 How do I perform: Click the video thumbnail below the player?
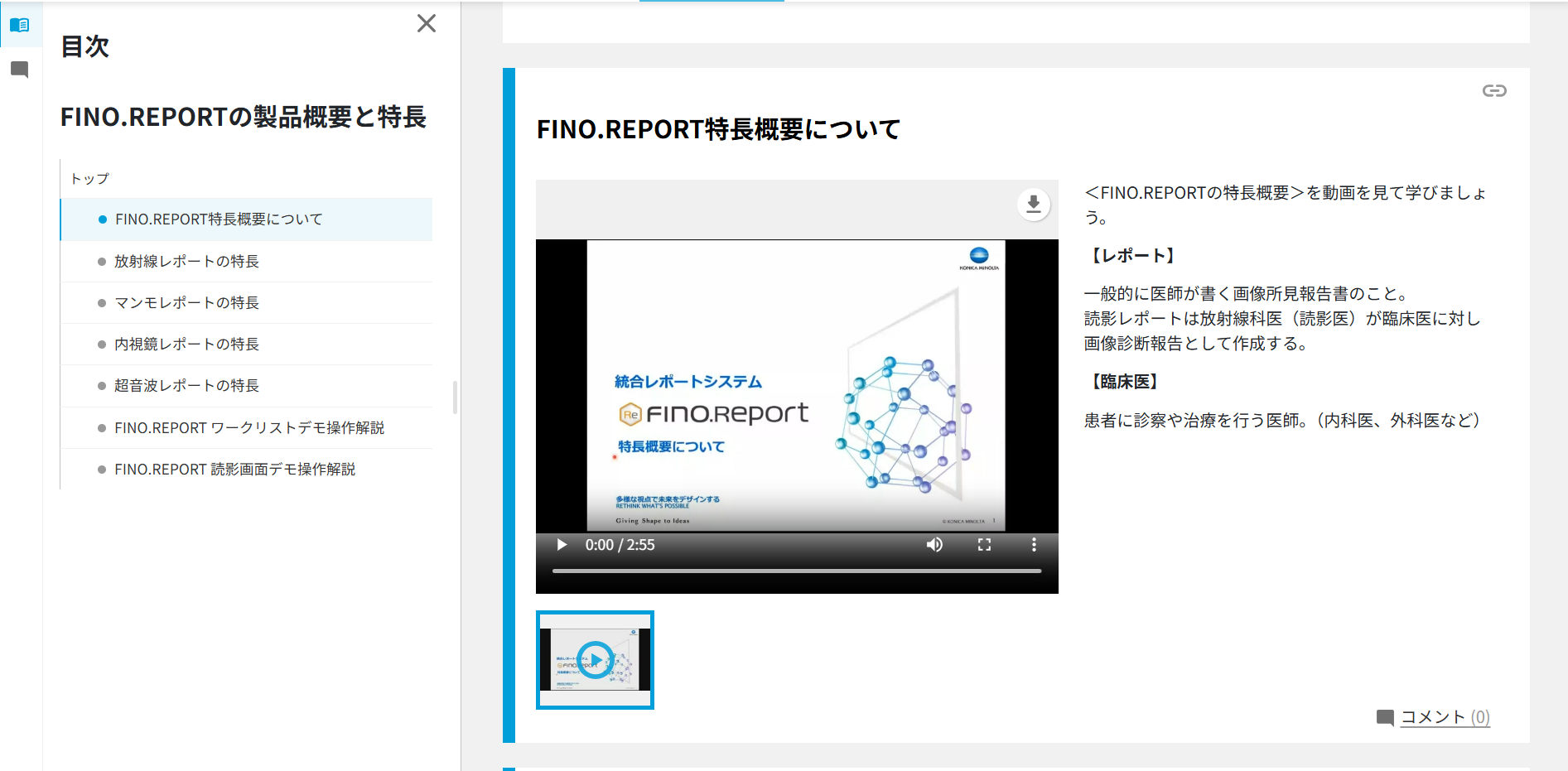595,659
